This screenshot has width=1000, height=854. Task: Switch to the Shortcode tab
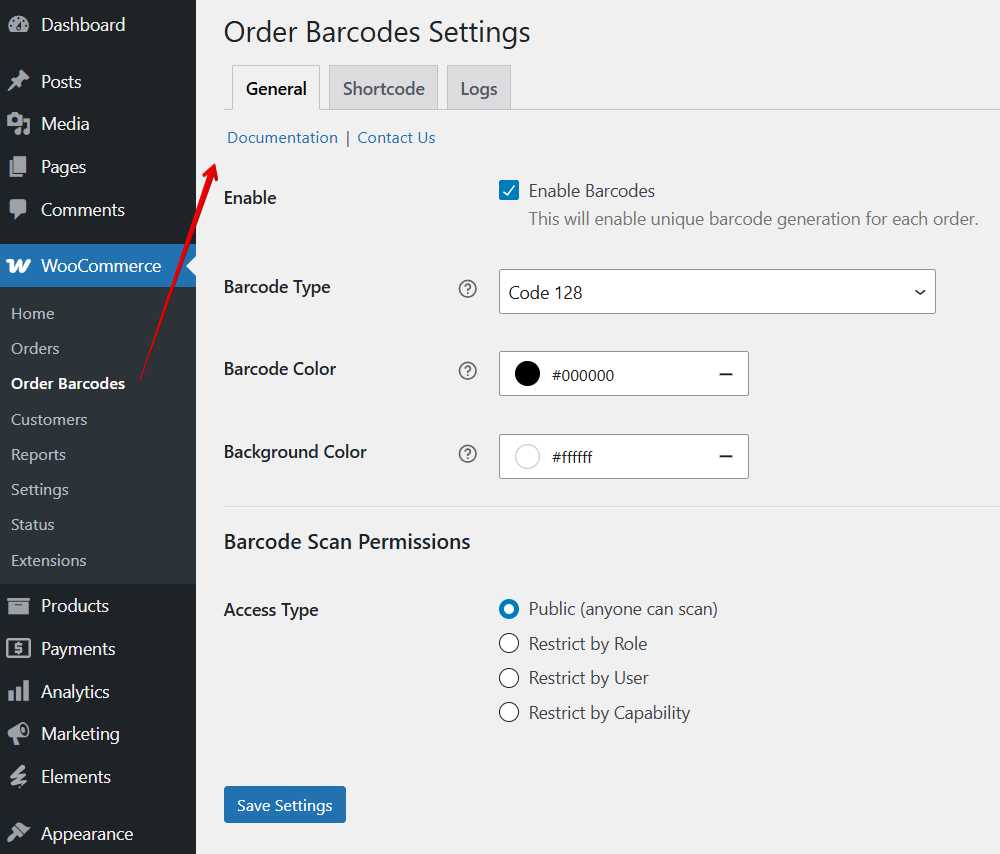tap(383, 88)
